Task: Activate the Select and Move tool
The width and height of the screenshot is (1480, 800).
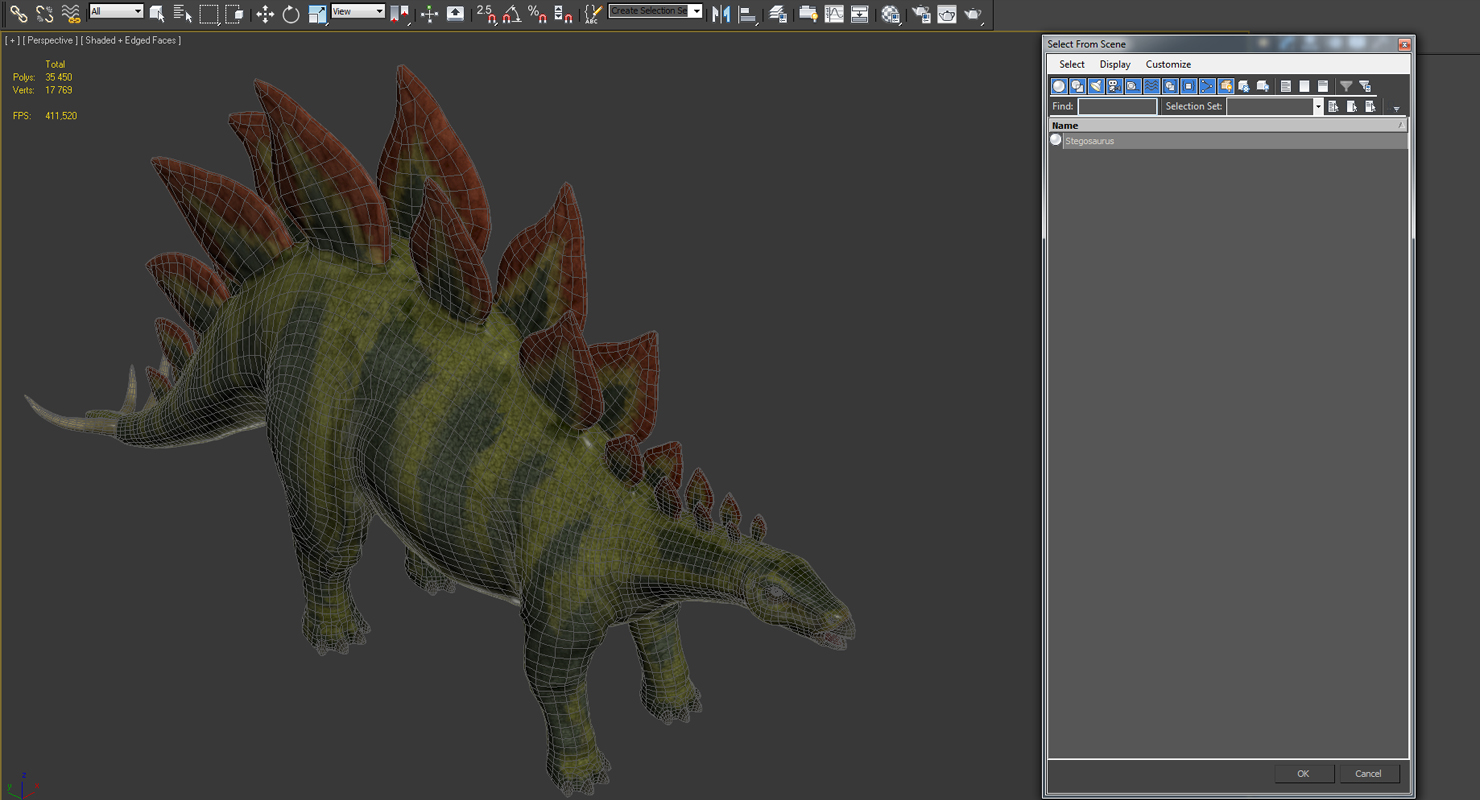Action: (x=265, y=14)
